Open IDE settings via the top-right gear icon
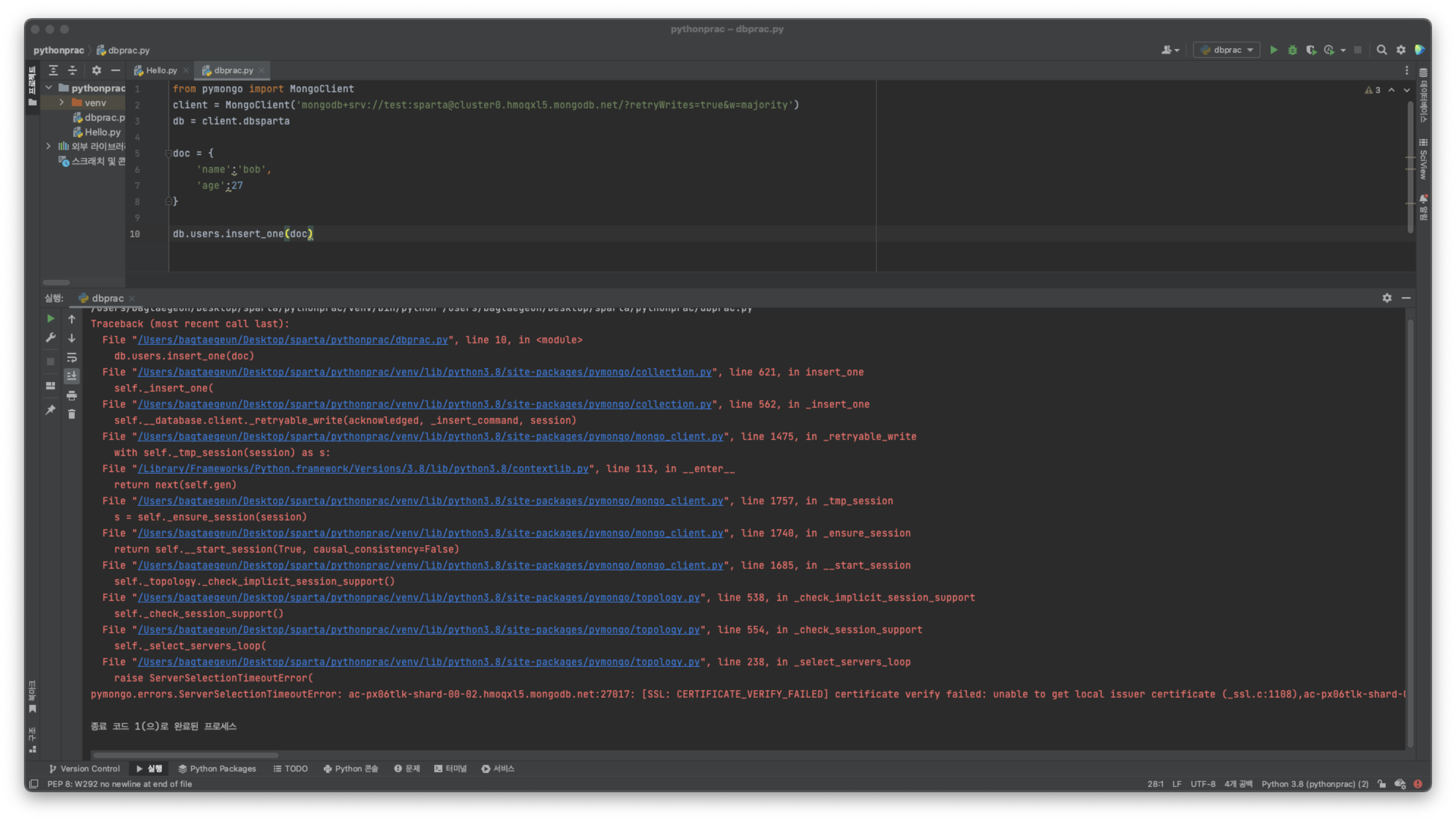This screenshot has width=1456, height=822. click(1401, 50)
